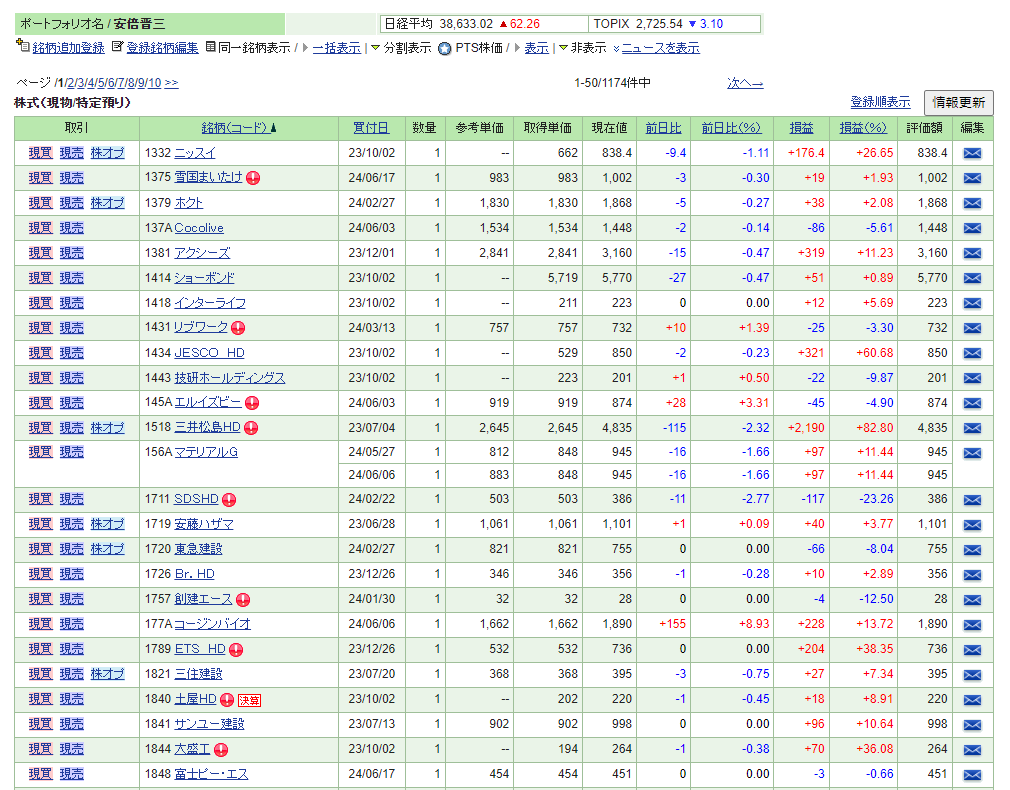Expand the 非表示 dropdown arrow

pos(563,48)
